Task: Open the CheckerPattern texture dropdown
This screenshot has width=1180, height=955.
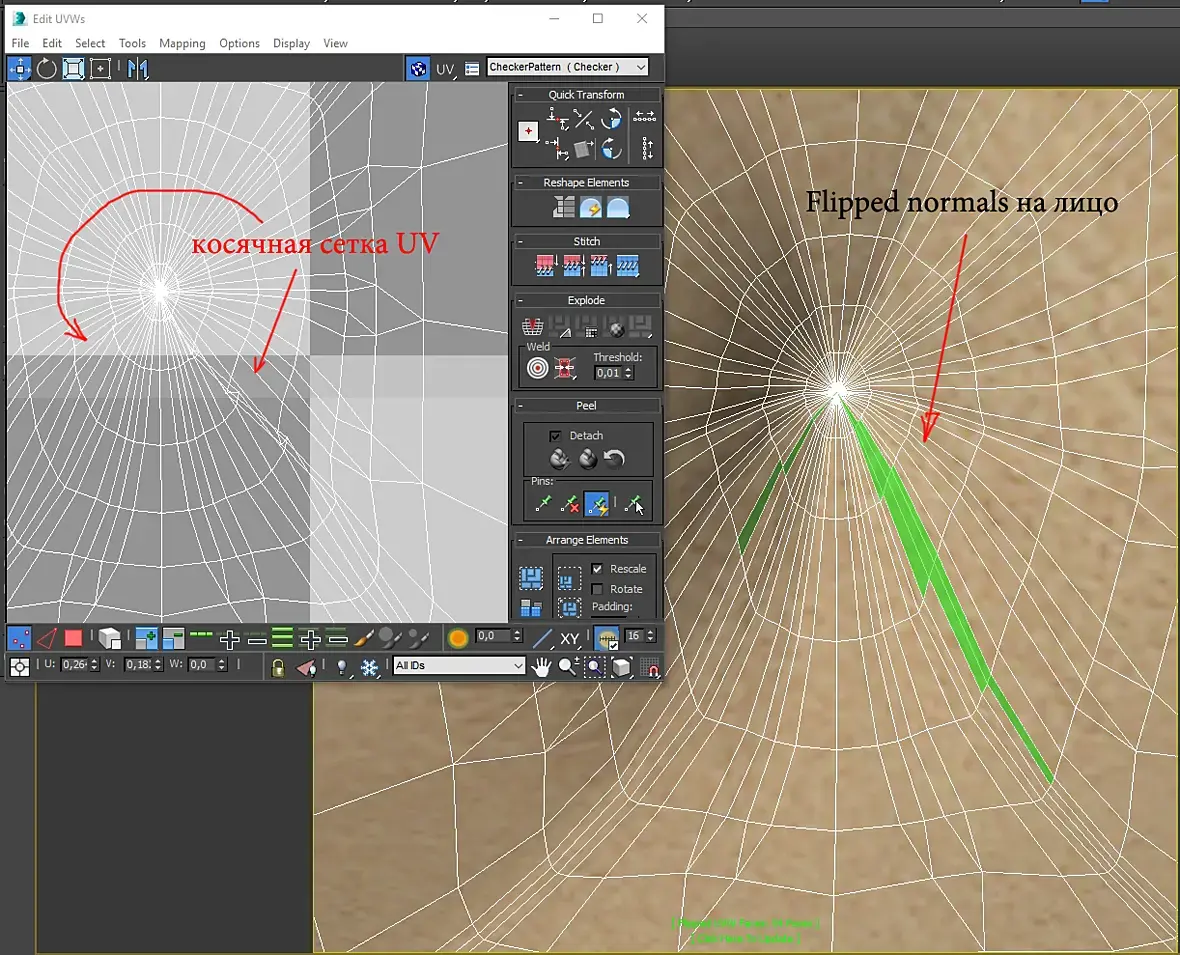Action: [567, 67]
